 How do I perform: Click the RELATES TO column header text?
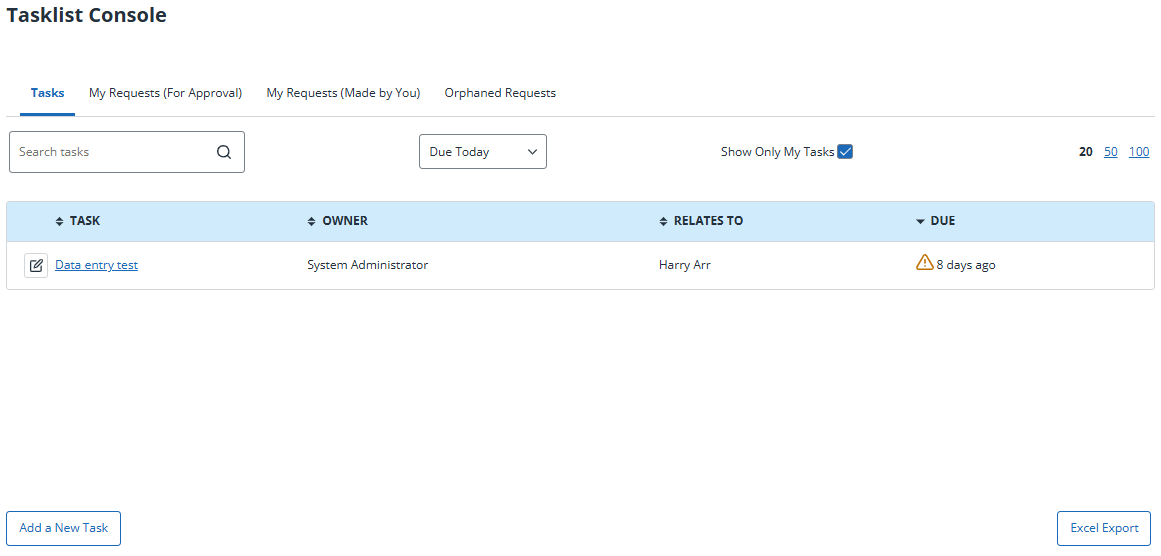click(709, 221)
